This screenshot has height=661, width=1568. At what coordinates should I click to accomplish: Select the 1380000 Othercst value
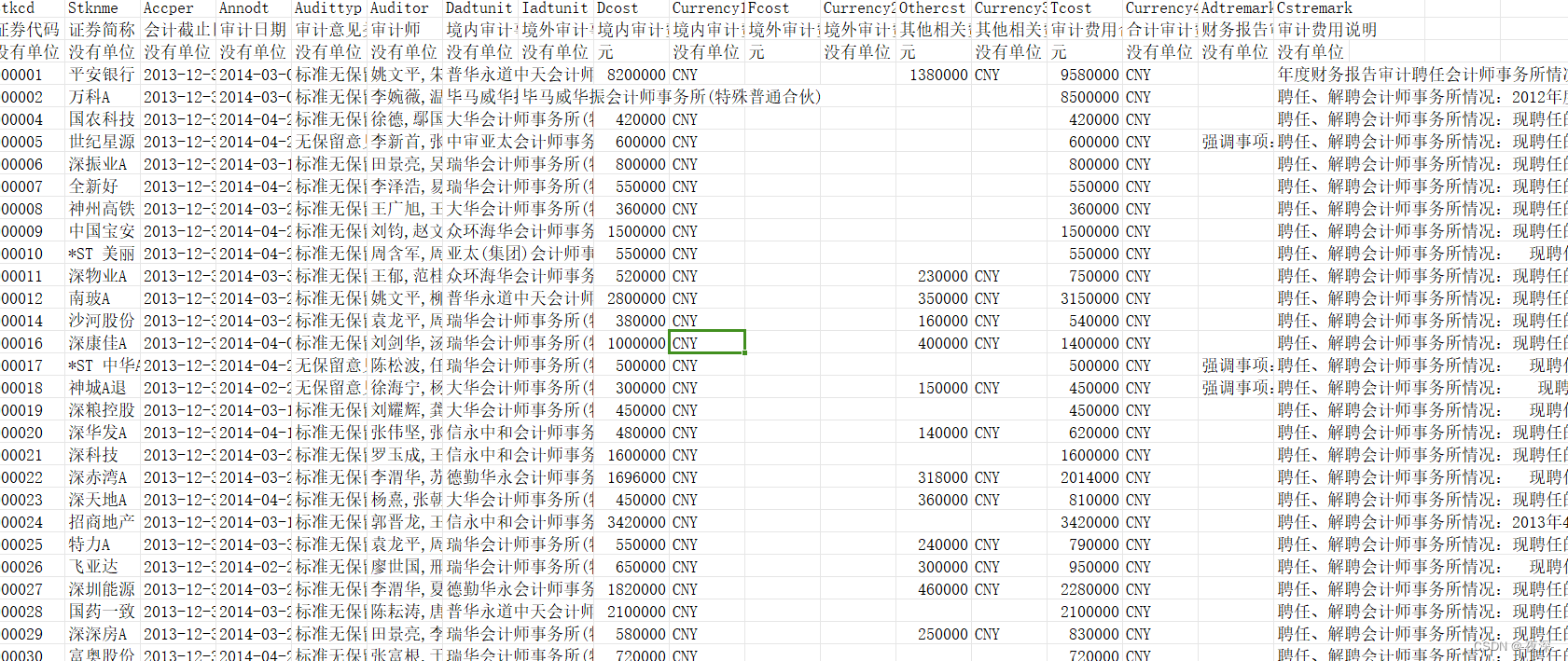coord(934,75)
